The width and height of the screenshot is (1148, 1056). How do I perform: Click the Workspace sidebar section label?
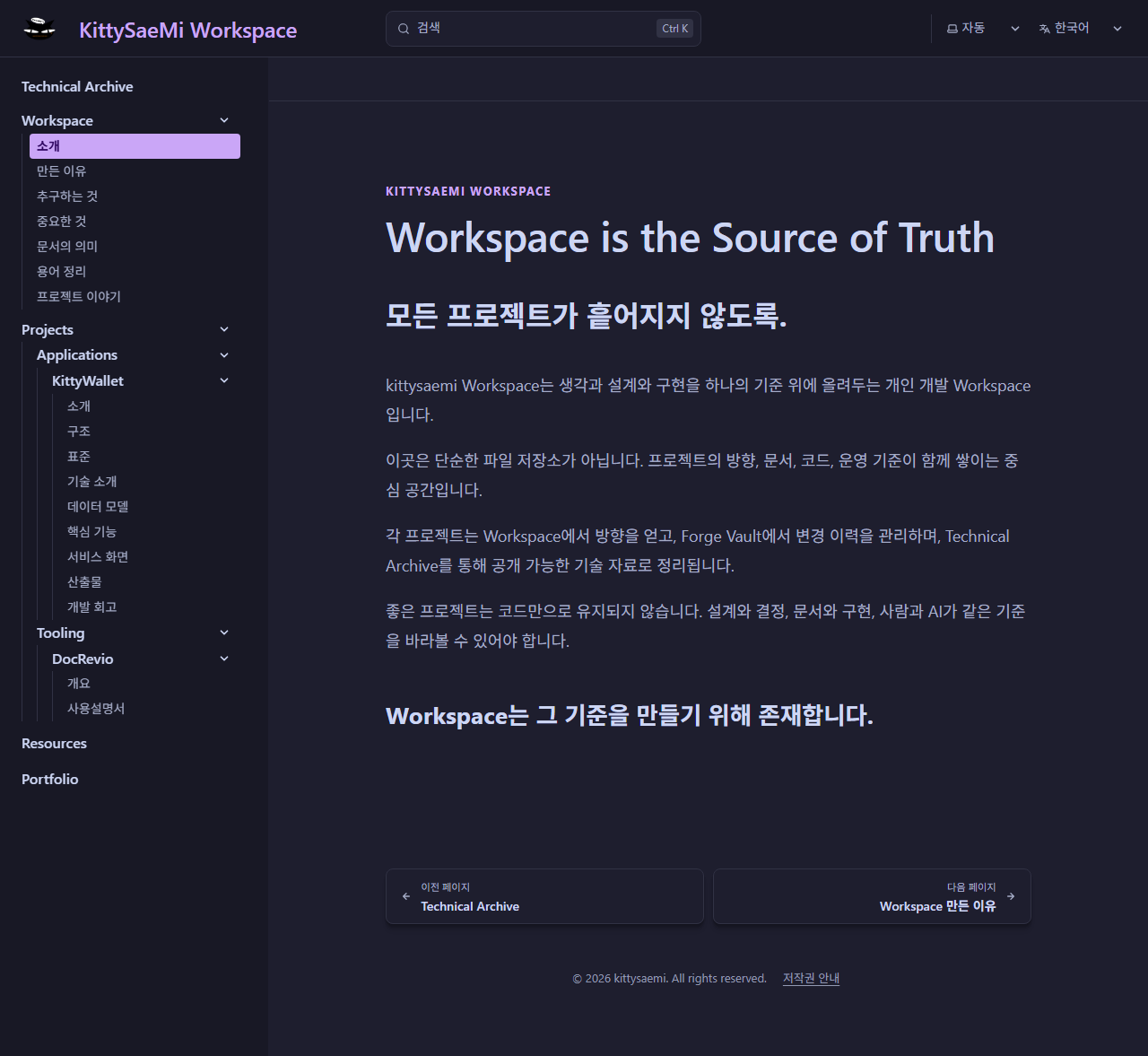click(x=57, y=121)
